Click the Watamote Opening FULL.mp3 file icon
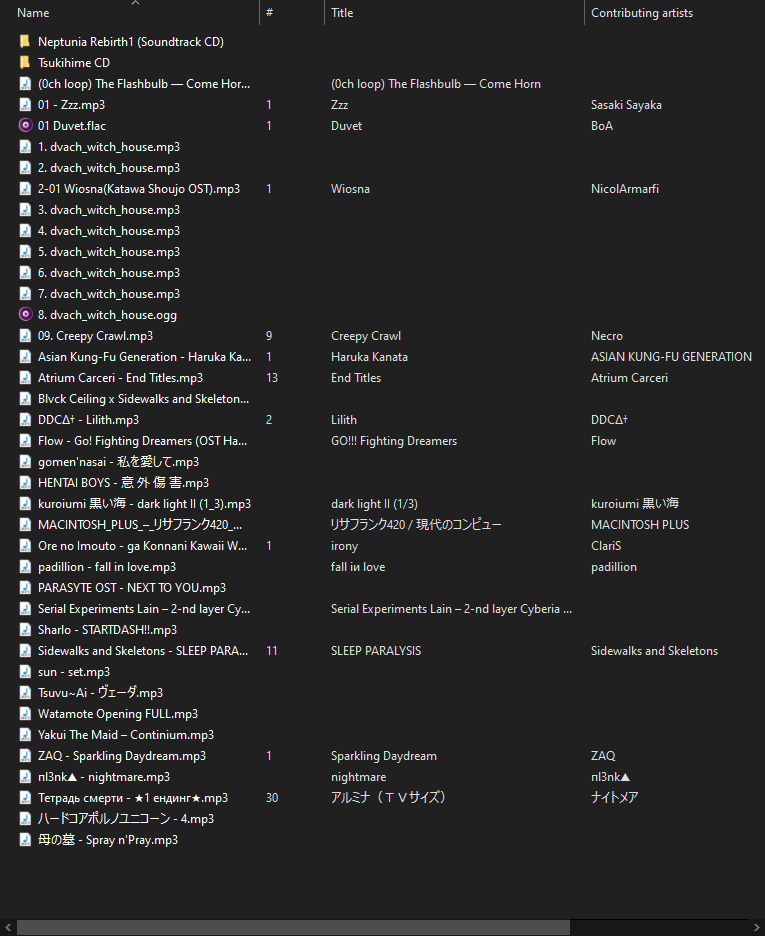 point(25,714)
